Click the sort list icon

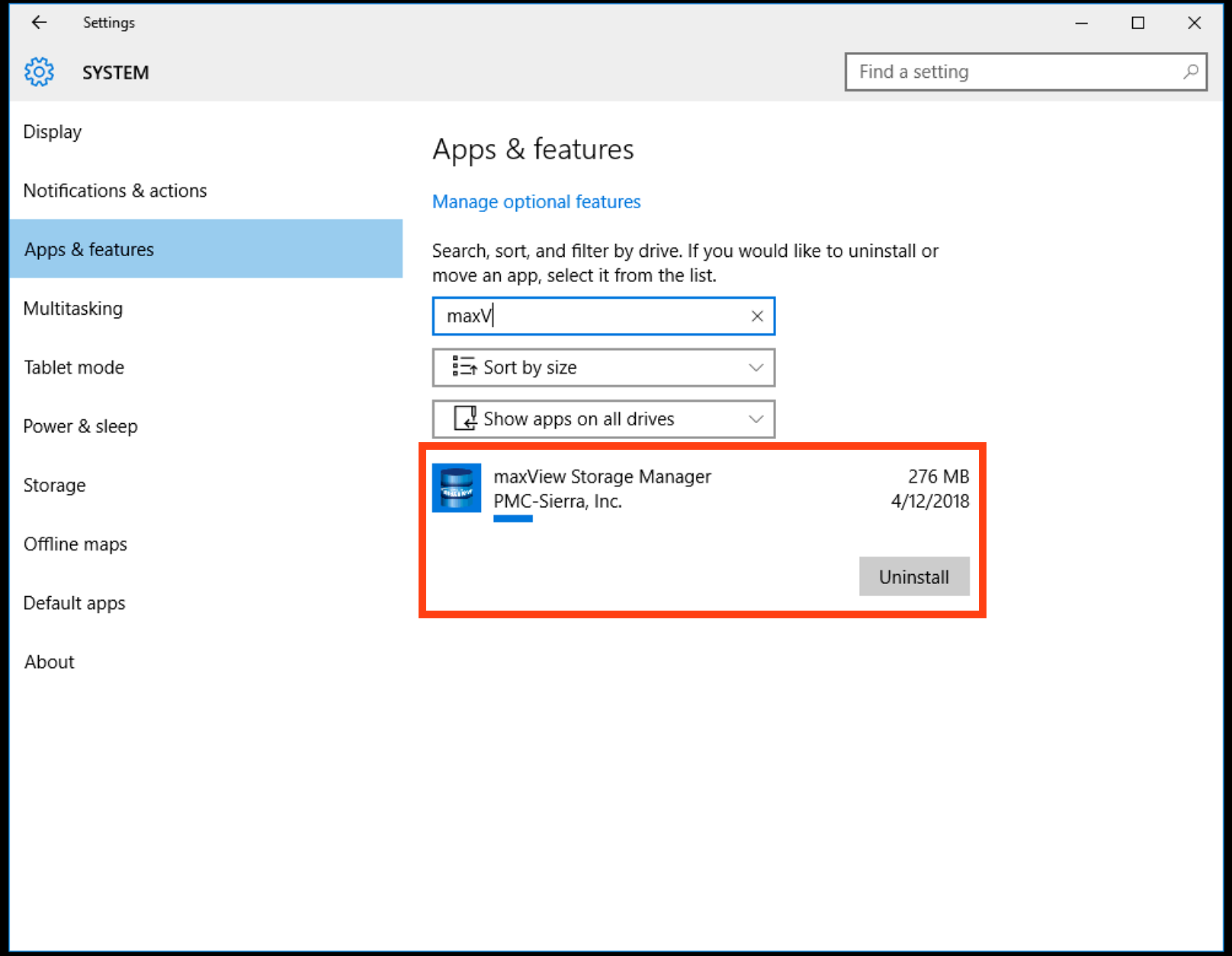(464, 367)
